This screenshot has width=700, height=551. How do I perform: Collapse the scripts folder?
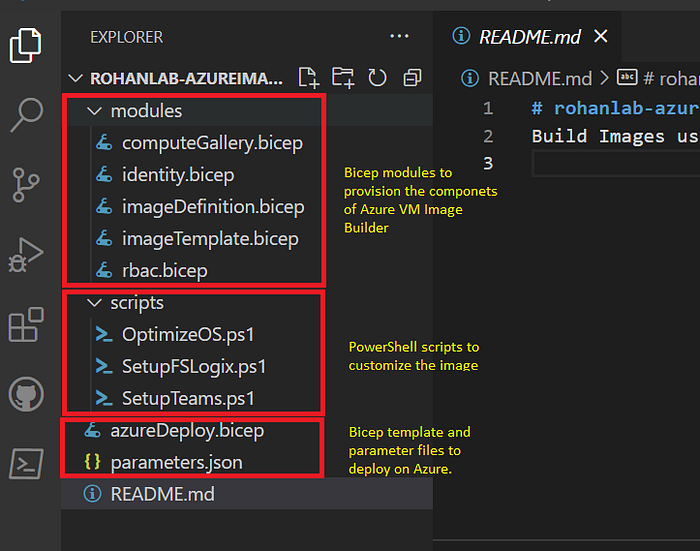click(94, 303)
